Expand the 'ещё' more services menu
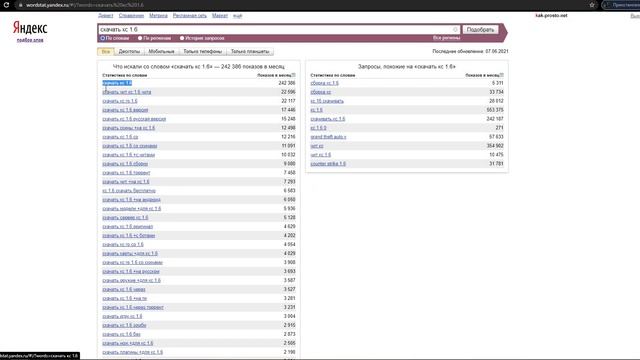 pos(238,16)
